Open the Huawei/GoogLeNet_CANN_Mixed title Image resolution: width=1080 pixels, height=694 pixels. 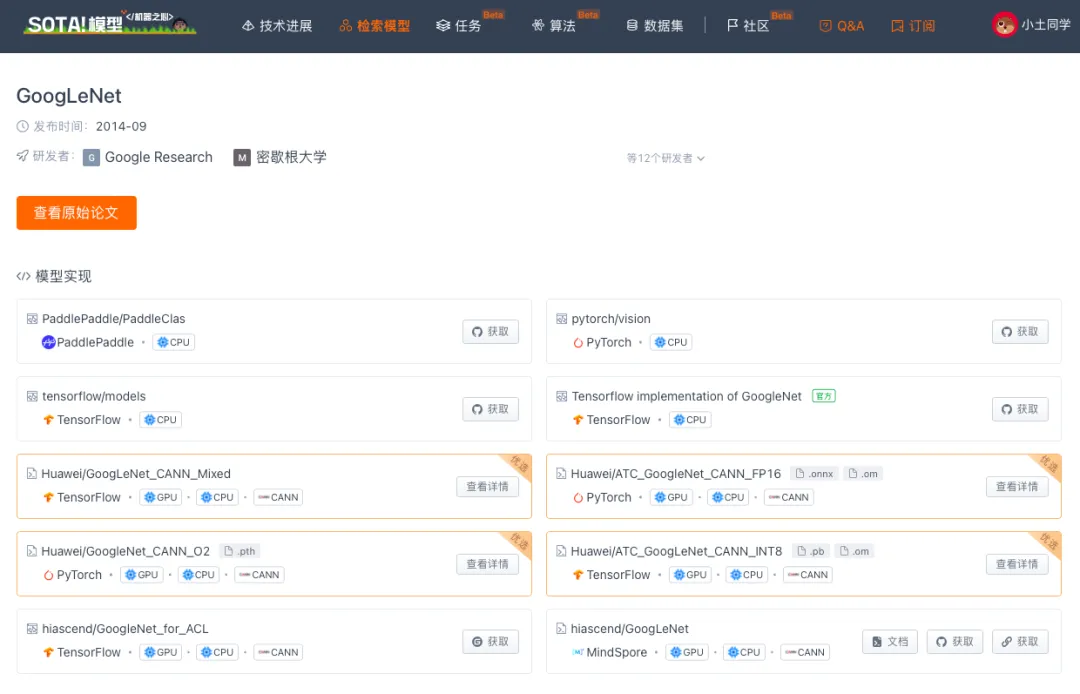click(x=136, y=474)
